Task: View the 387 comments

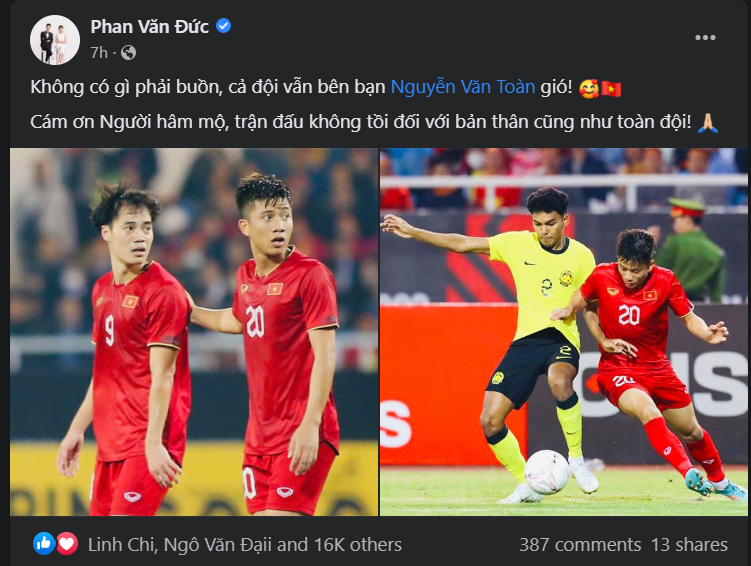Action: [580, 544]
